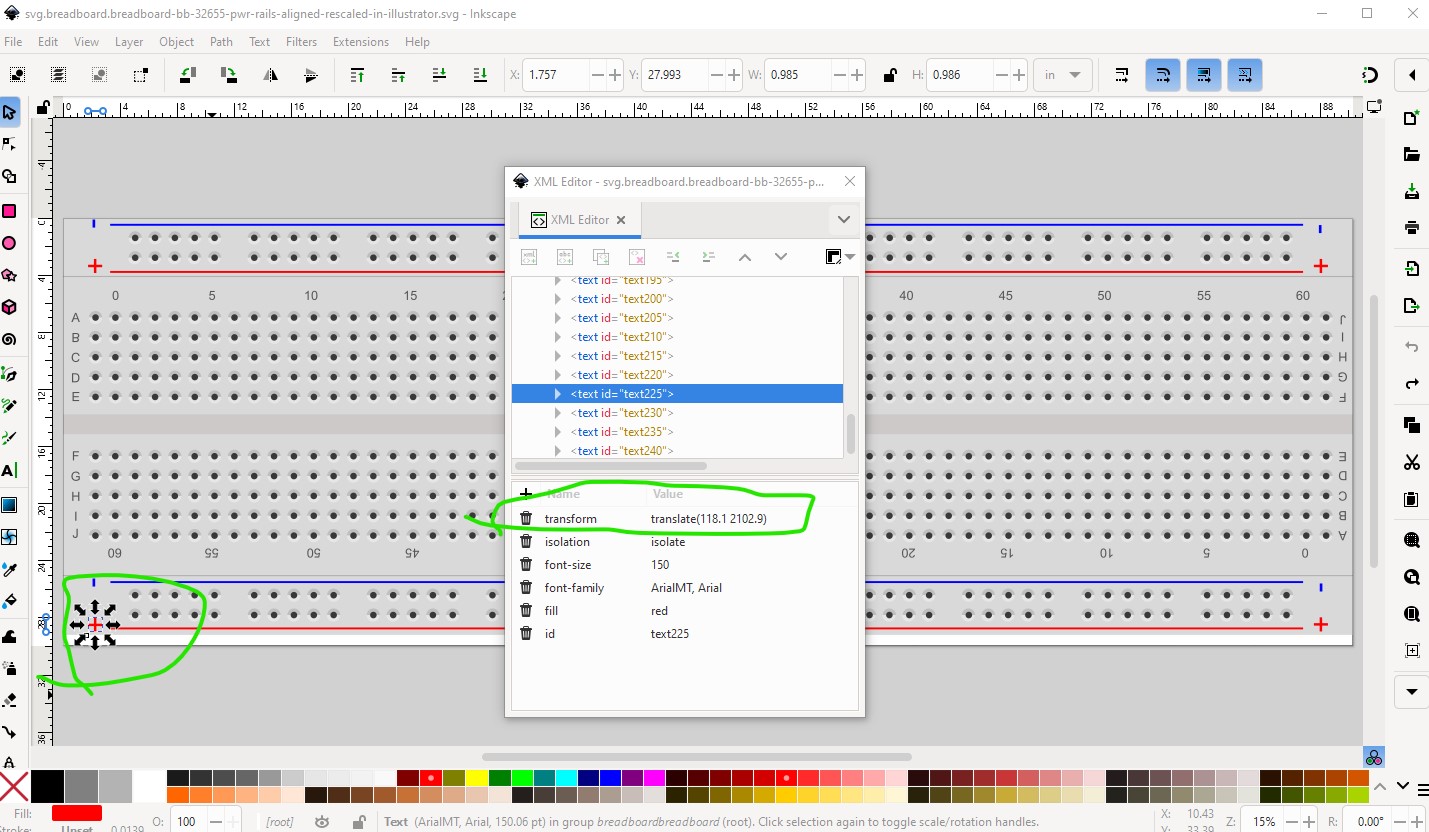Rotate selection 90° counter-clockwise

click(x=187, y=75)
